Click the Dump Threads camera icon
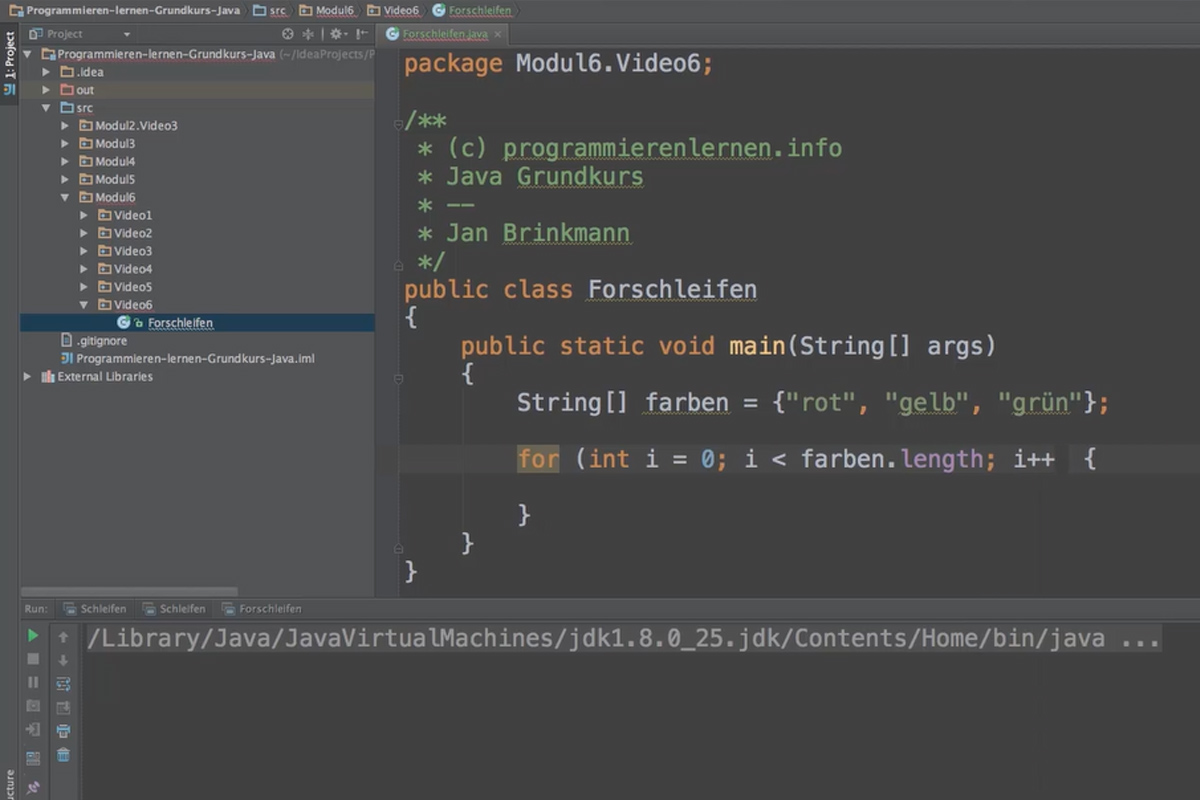 pyautogui.click(x=33, y=706)
